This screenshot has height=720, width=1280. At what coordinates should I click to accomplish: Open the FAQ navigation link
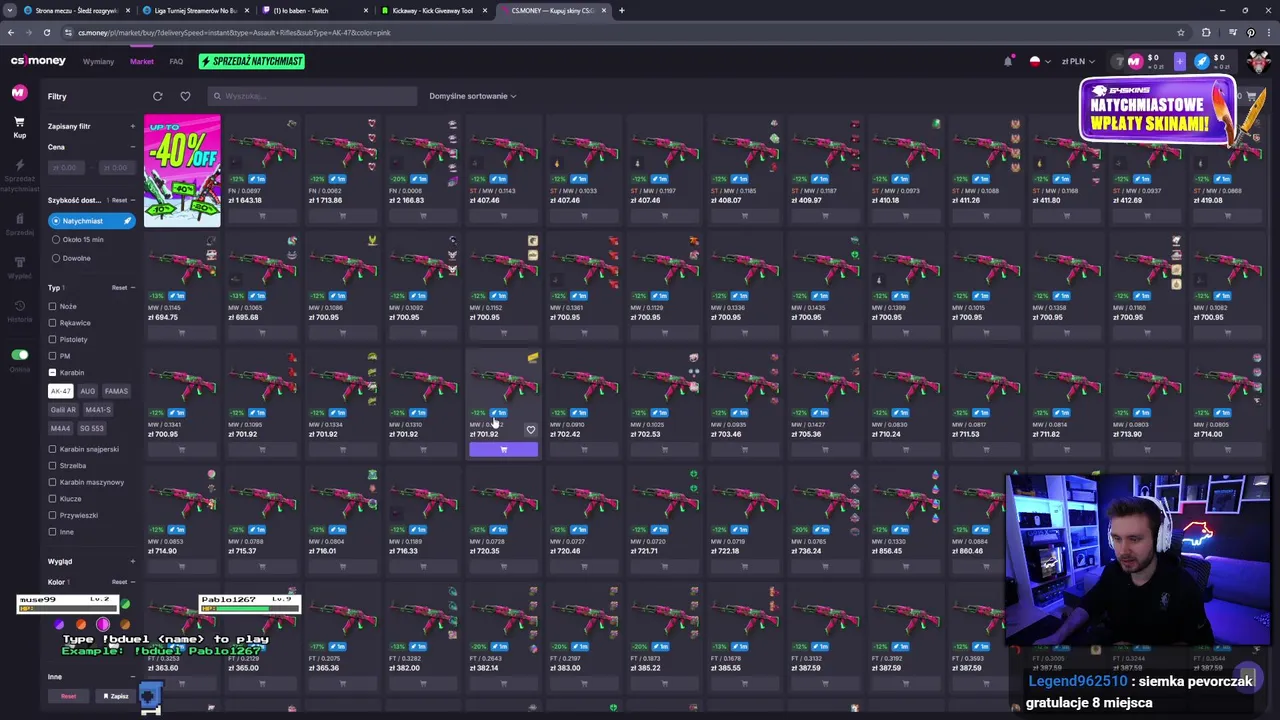pyautogui.click(x=176, y=61)
